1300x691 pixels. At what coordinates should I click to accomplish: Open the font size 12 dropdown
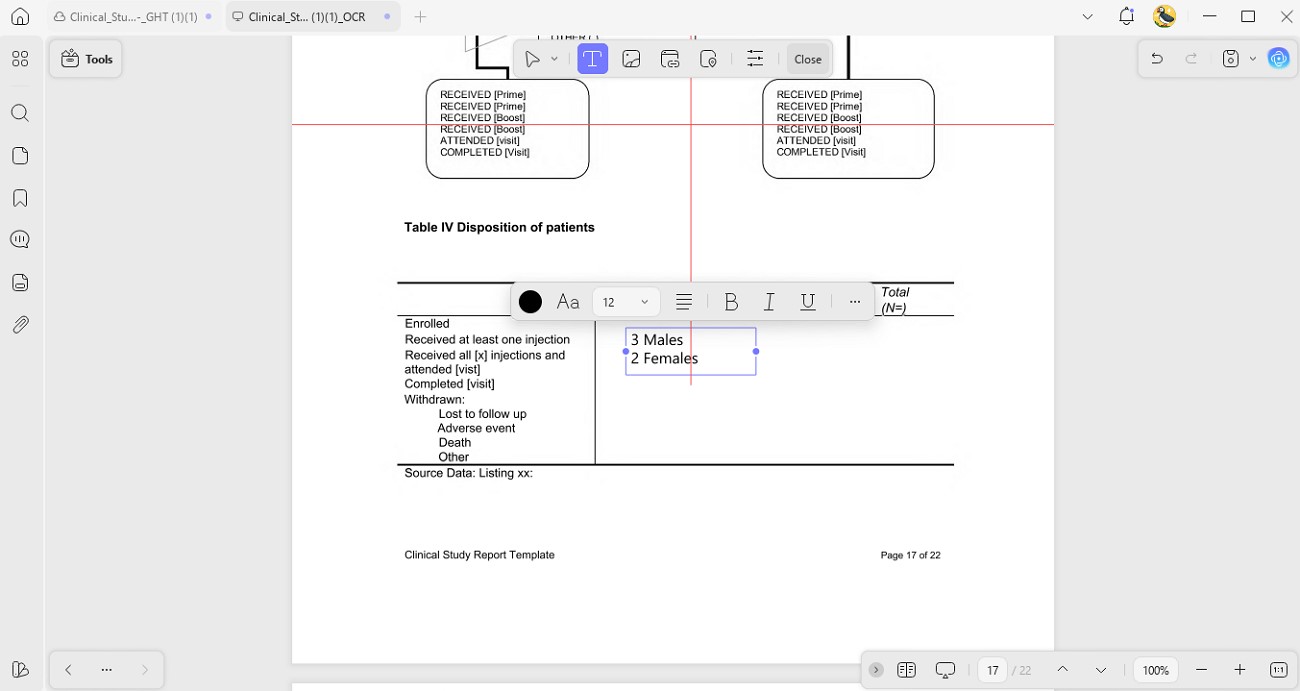(x=626, y=301)
